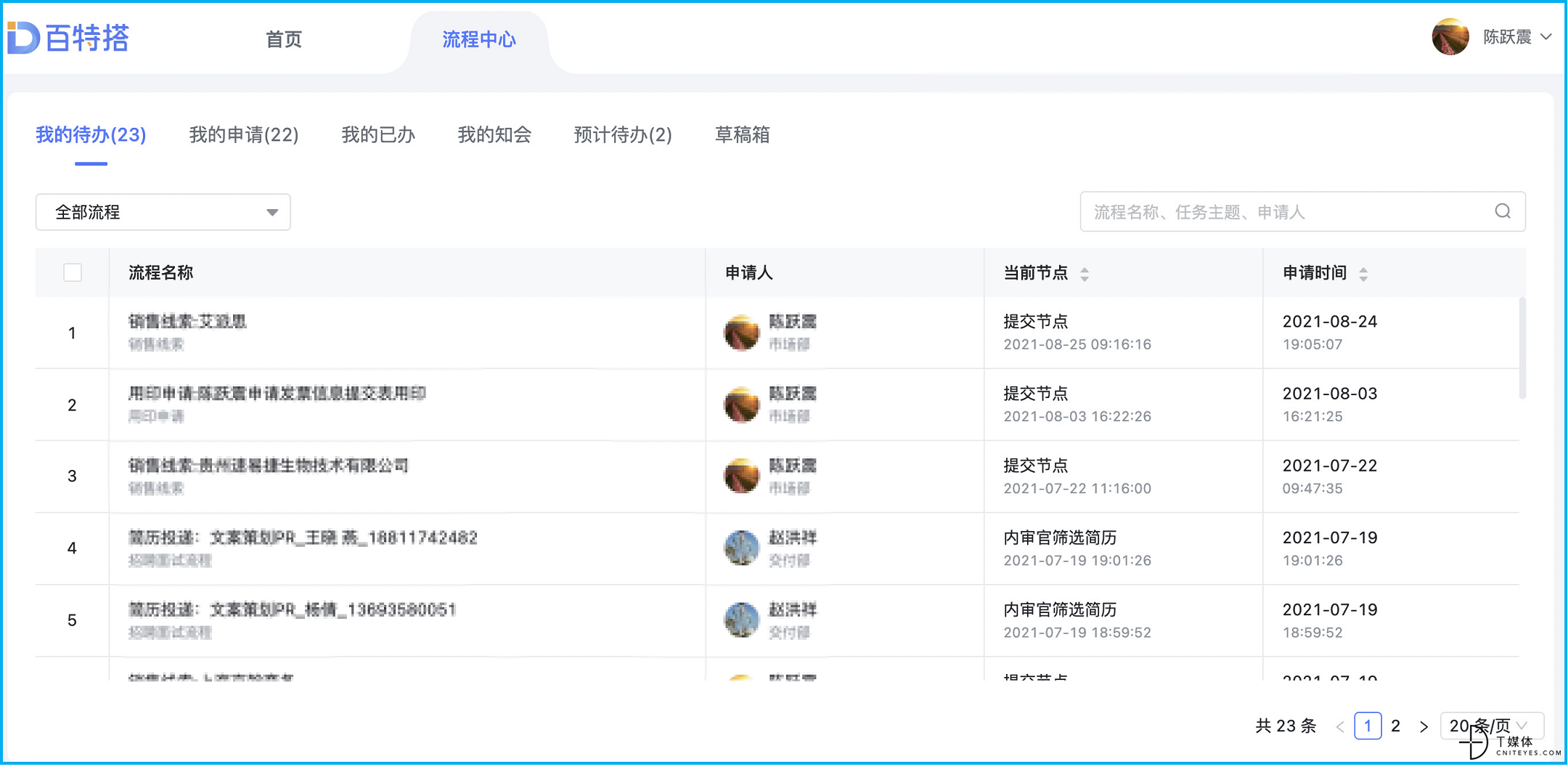Image resolution: width=1568 pixels, height=767 pixels.
Task: Click row number 4
Action: coord(72,548)
